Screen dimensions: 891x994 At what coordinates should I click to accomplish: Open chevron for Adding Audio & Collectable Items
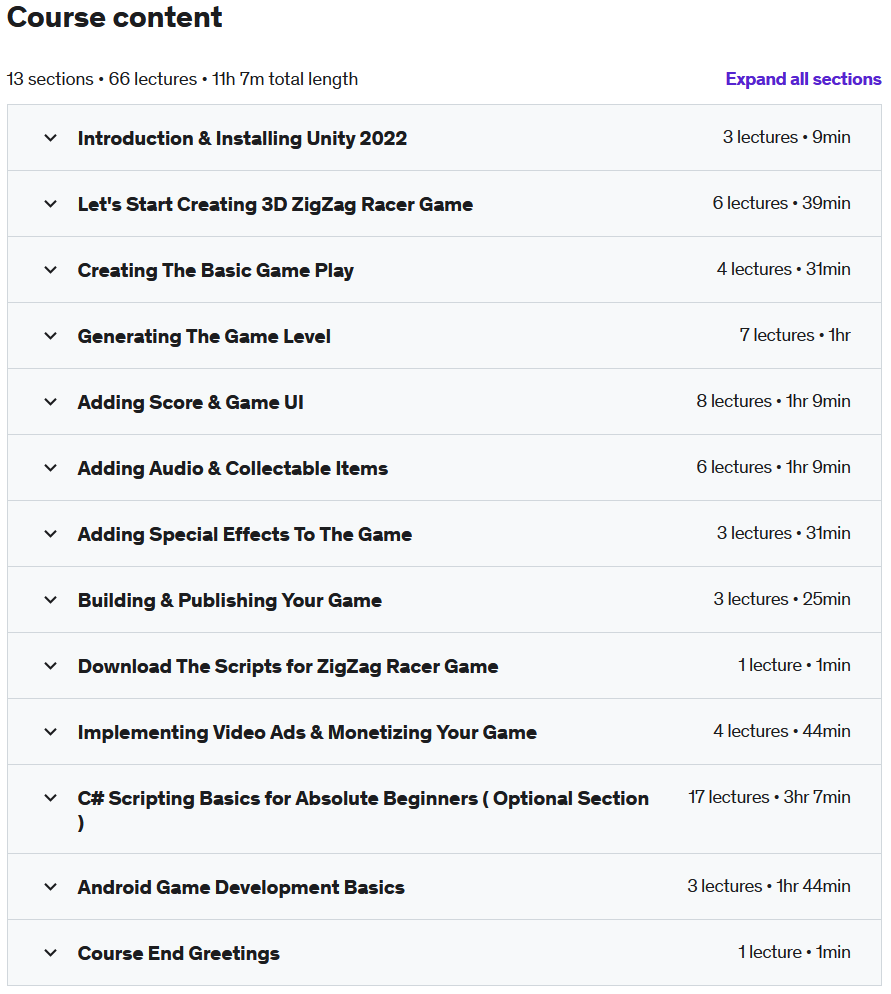[x=51, y=468]
